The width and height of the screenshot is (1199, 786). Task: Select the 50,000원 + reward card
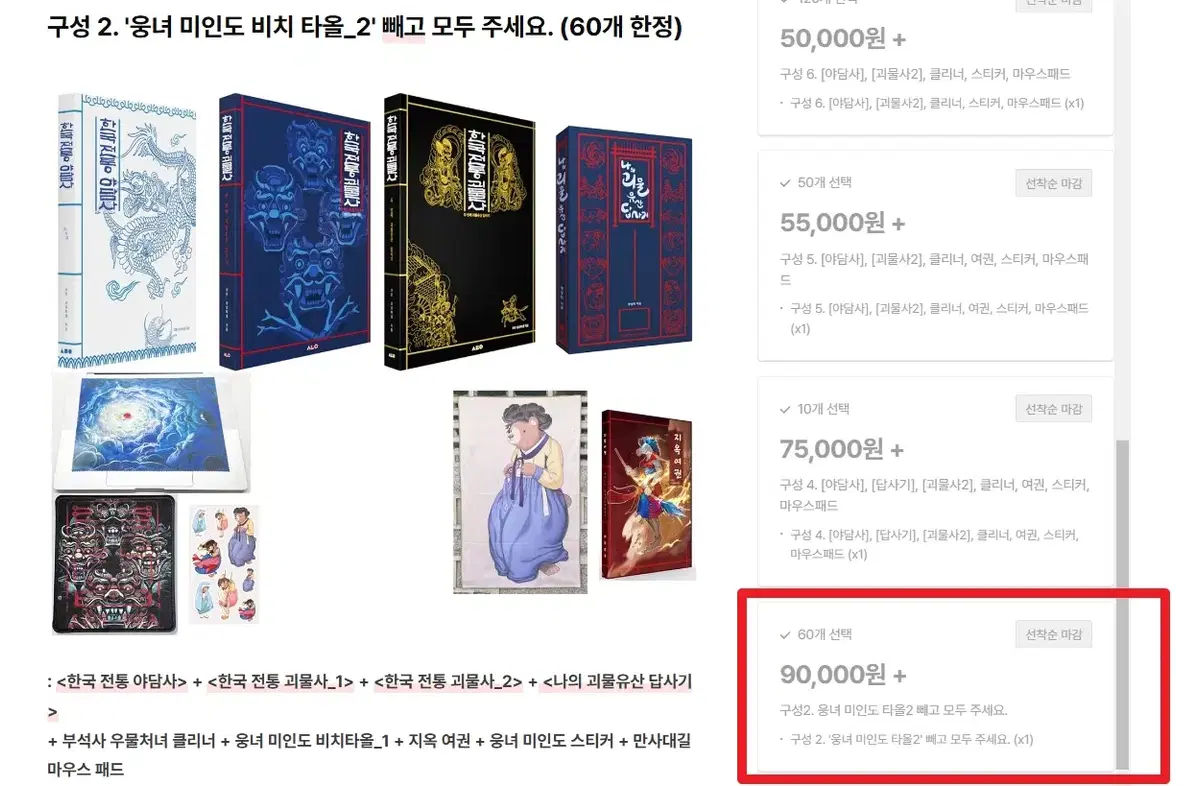click(935, 65)
